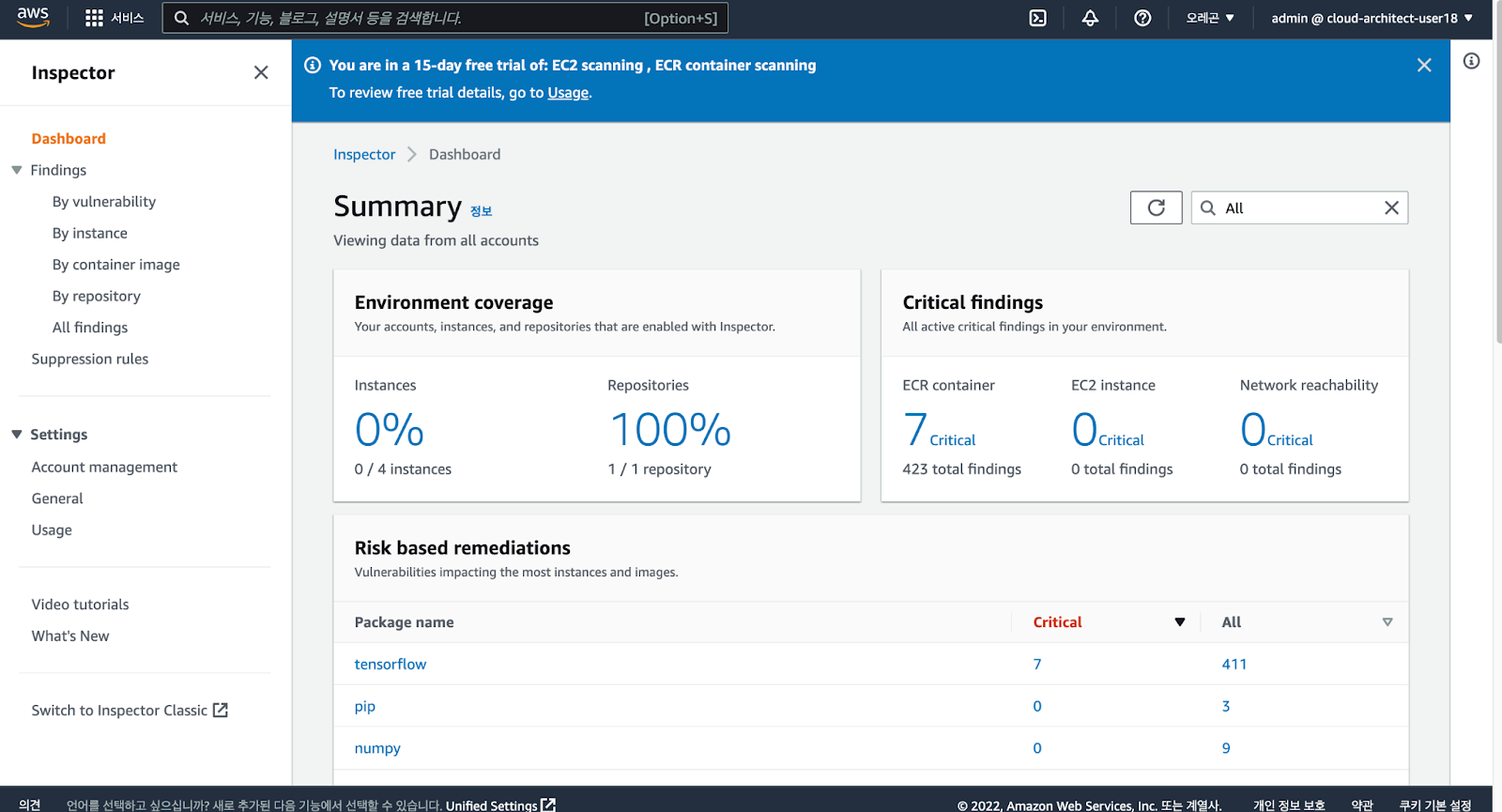Open the numpy package link
The image size is (1502, 812).
click(x=377, y=748)
